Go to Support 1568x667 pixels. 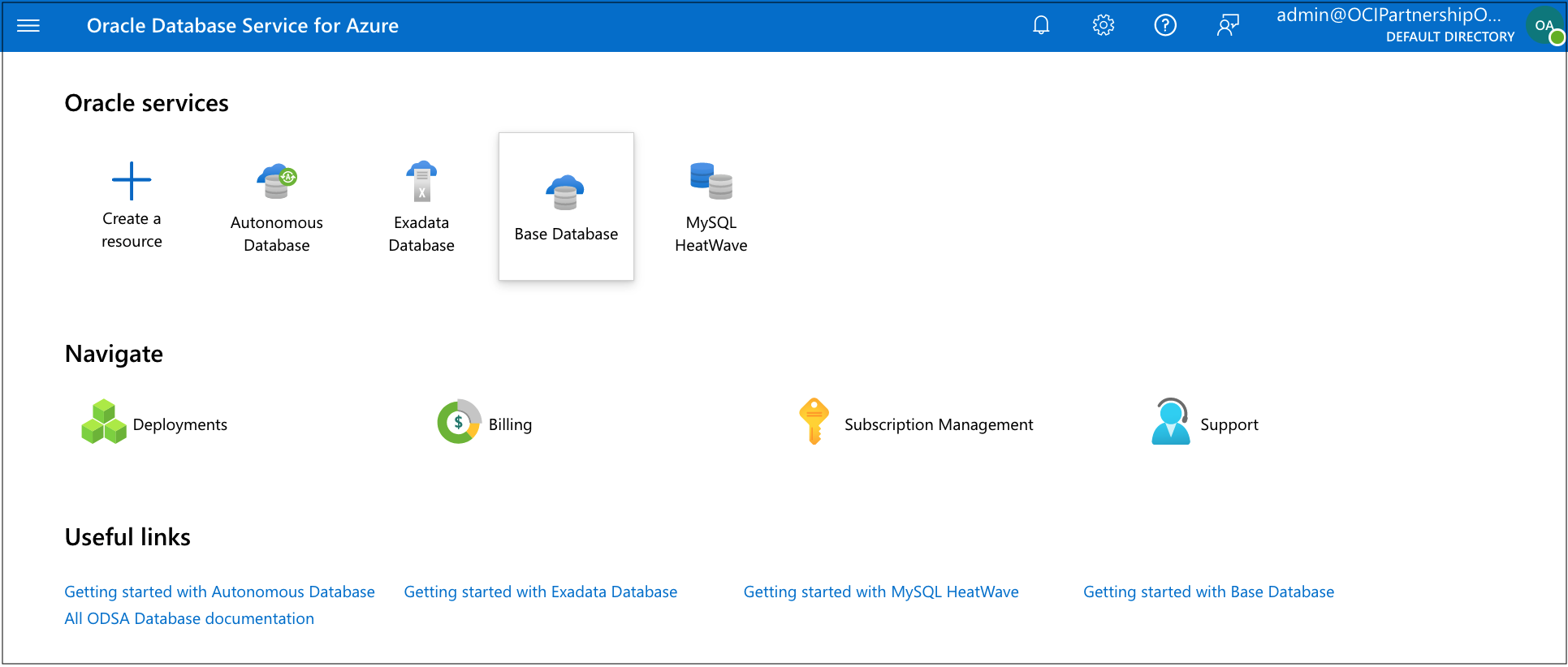(x=1229, y=424)
